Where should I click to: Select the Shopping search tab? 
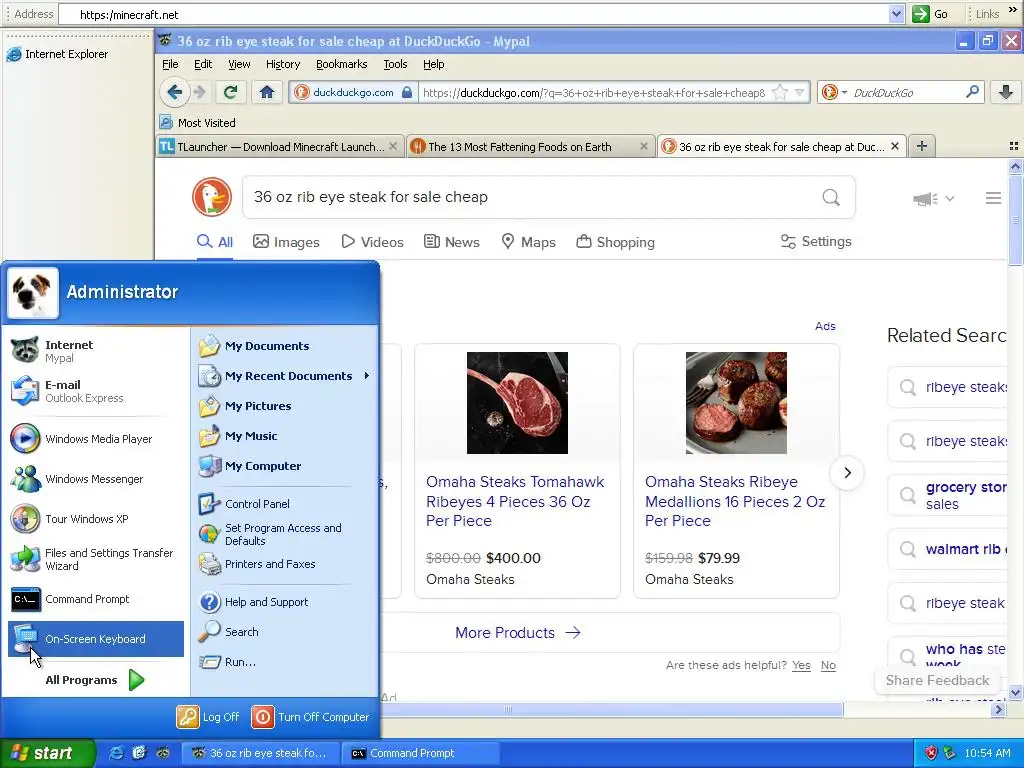tap(615, 242)
